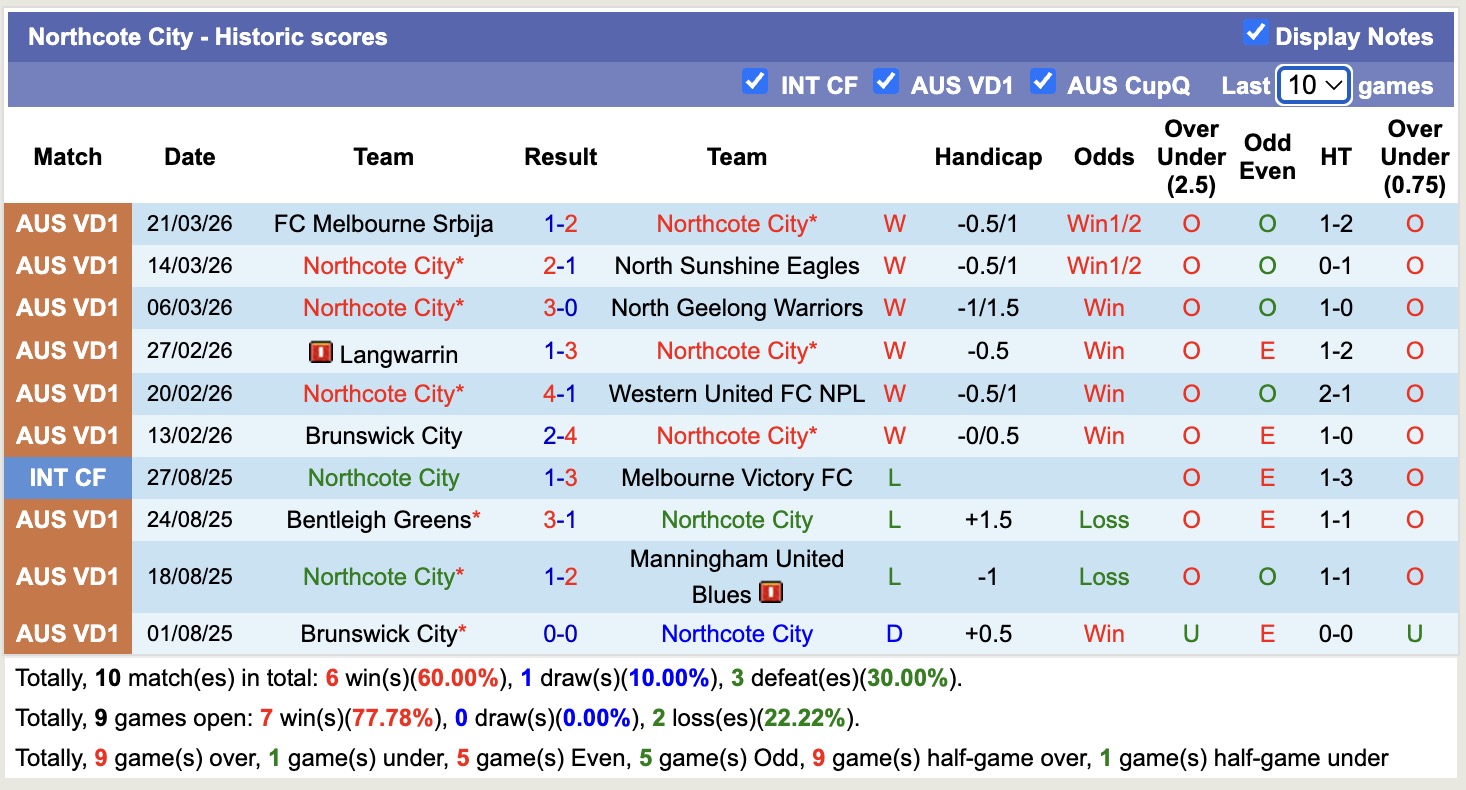Image resolution: width=1466 pixels, height=790 pixels.
Task: Click Northcote City in the 21/03/26 row
Action: click(x=737, y=224)
